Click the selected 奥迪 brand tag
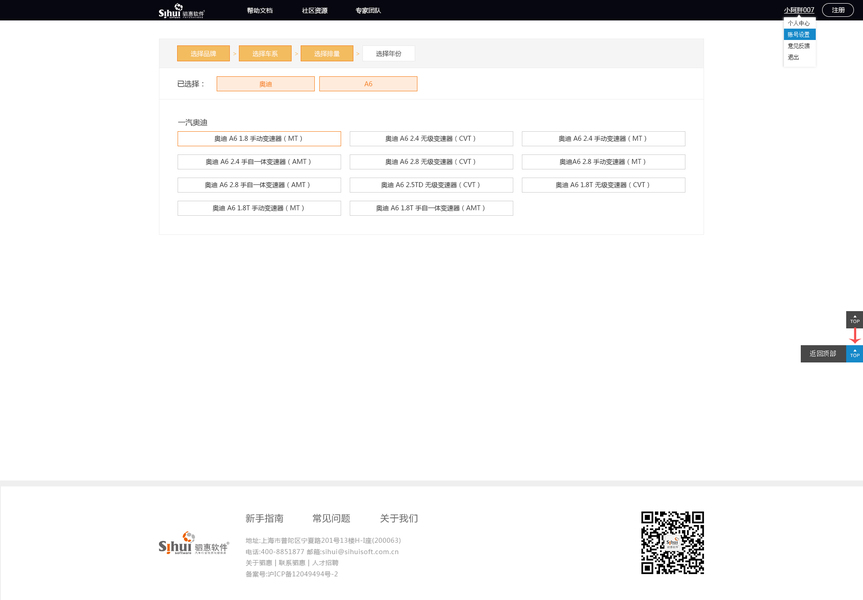863x600 pixels. coord(265,84)
